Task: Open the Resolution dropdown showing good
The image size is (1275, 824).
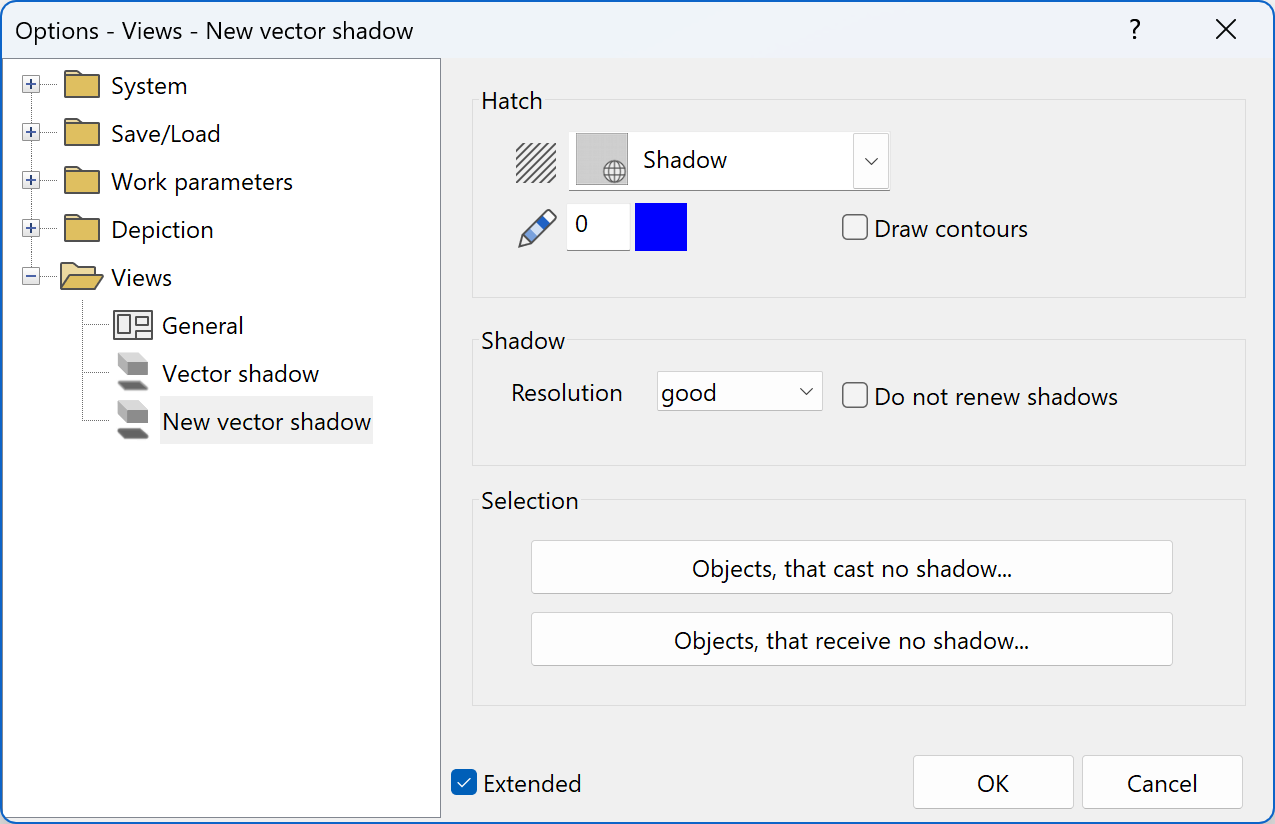Action: coord(739,391)
